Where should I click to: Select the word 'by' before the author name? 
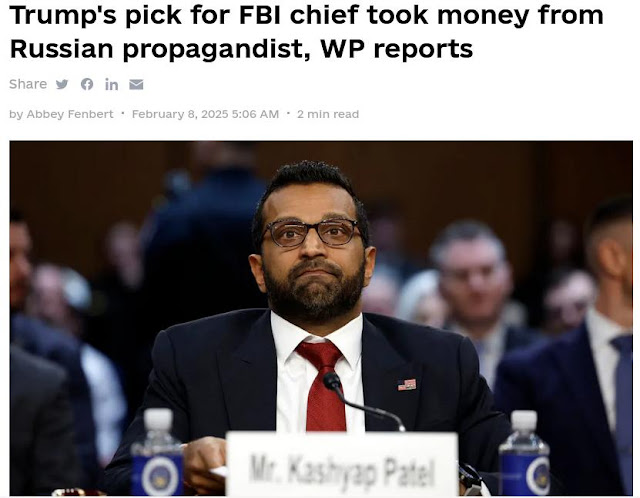point(16,114)
